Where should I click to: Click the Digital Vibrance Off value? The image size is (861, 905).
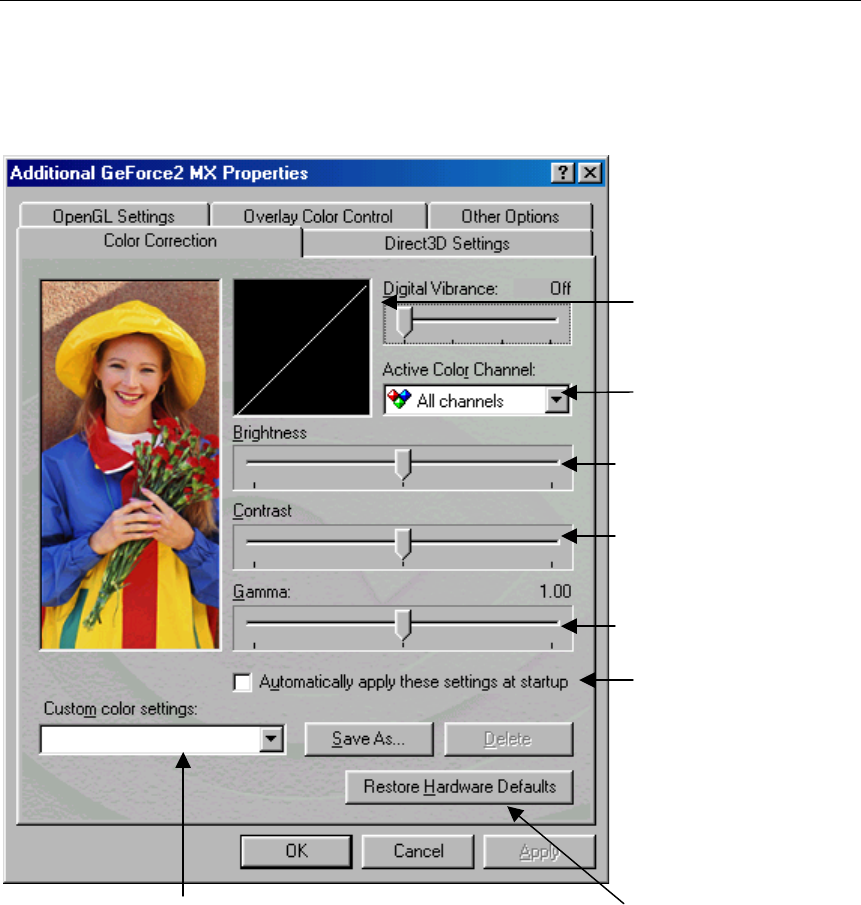560,288
